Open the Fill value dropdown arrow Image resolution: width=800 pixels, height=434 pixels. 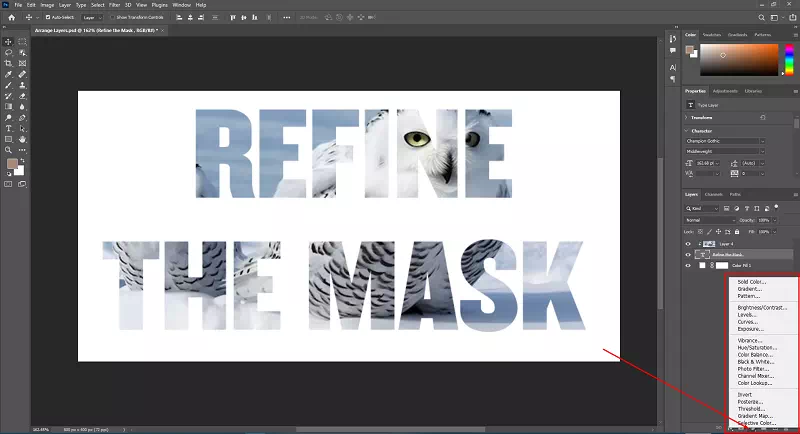pos(774,232)
